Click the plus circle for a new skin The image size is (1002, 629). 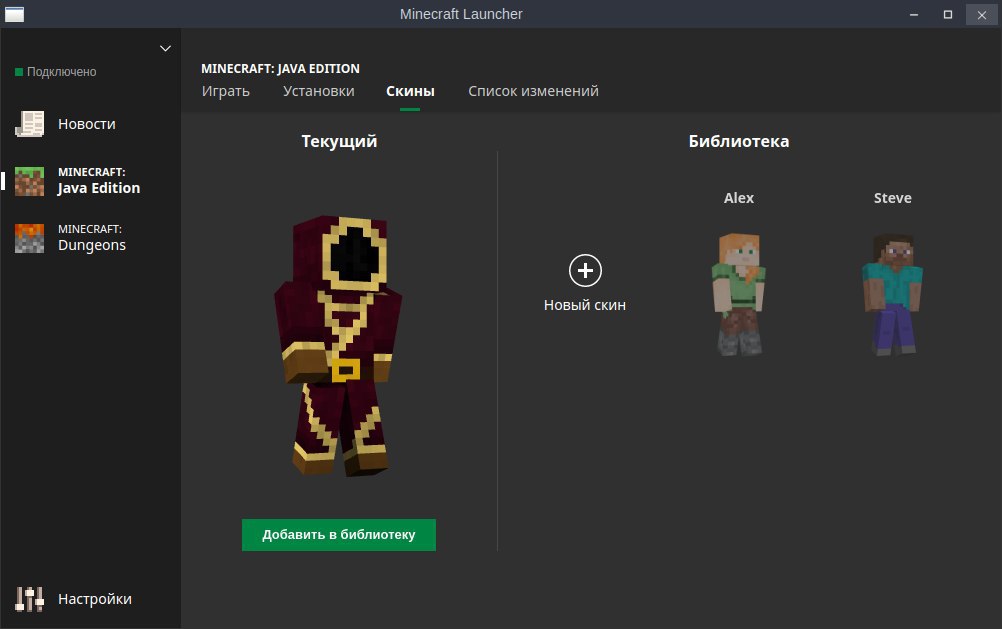(x=585, y=270)
